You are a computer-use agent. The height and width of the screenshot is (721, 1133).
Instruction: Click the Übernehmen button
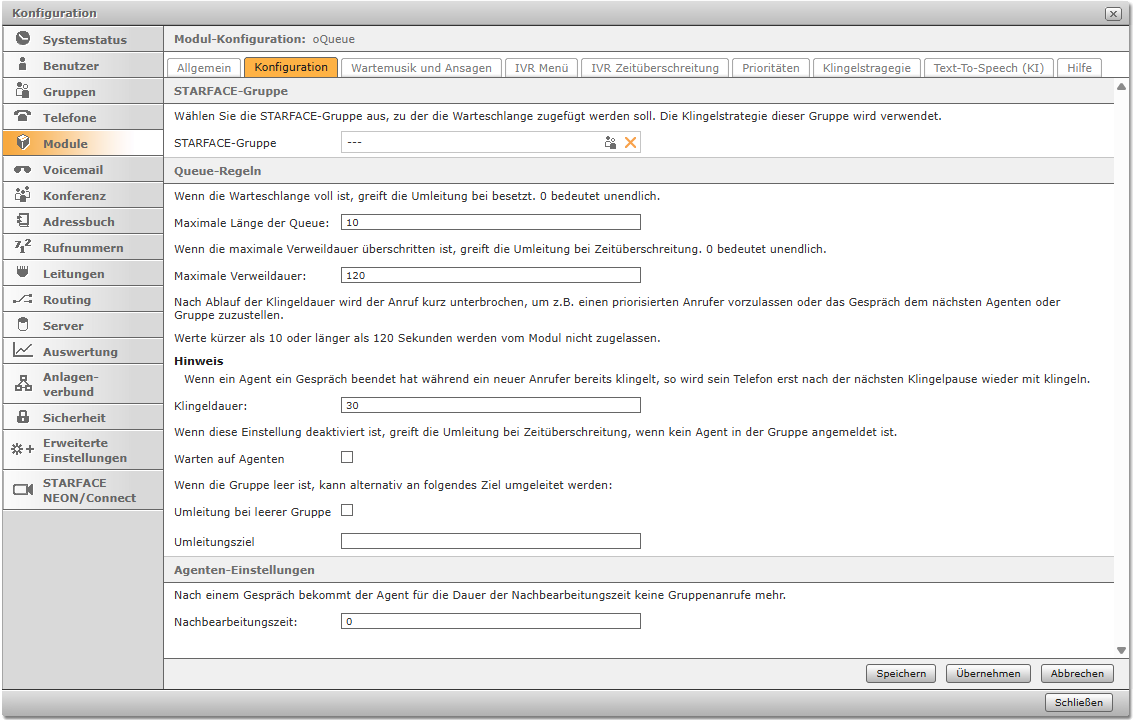click(x=988, y=674)
